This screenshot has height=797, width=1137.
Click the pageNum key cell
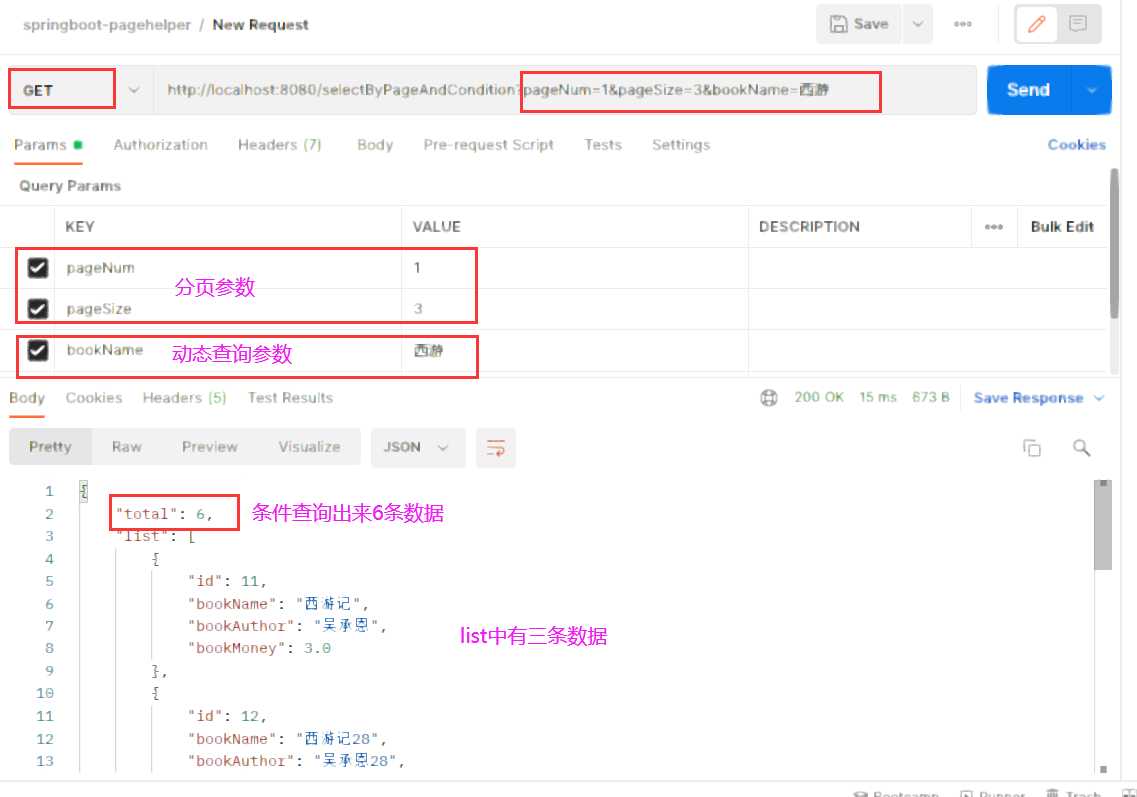228,268
